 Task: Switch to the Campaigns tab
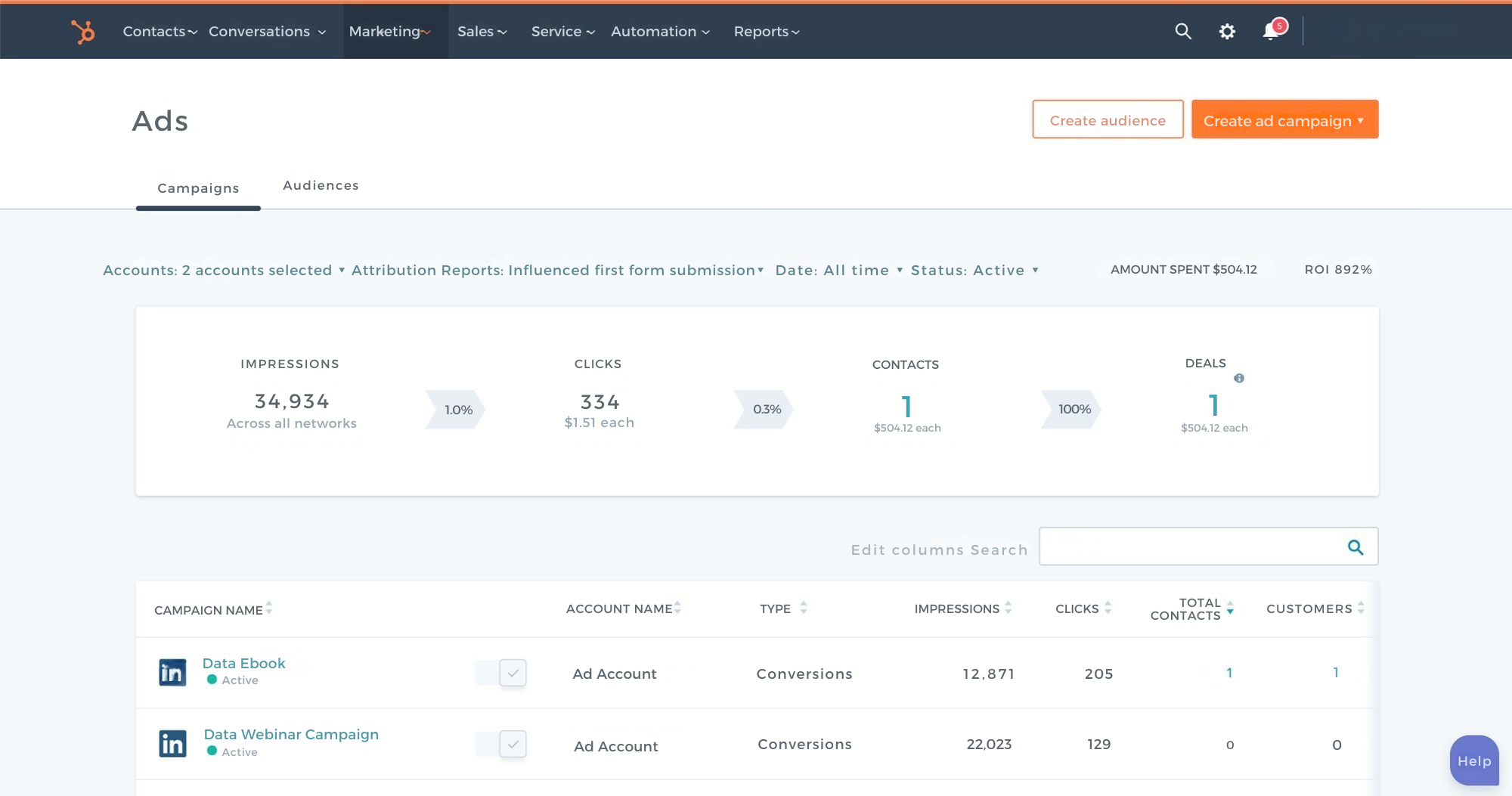[x=198, y=188]
